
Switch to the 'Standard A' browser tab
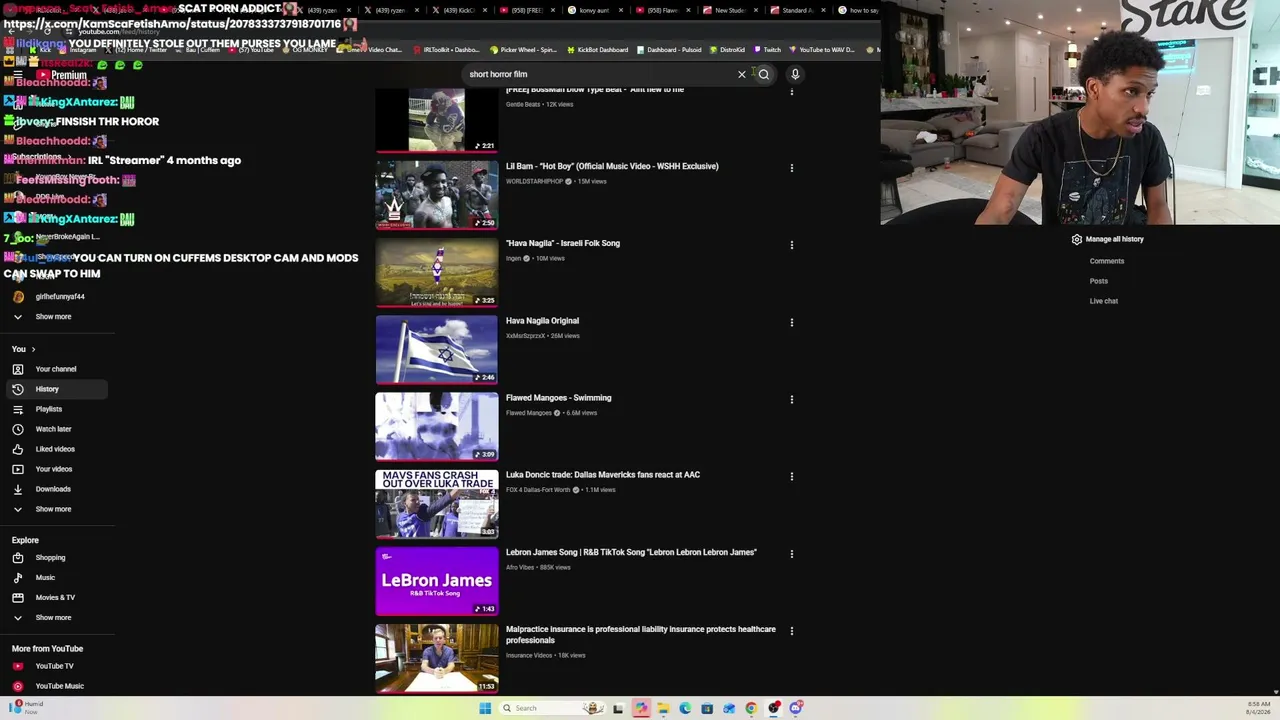(797, 10)
